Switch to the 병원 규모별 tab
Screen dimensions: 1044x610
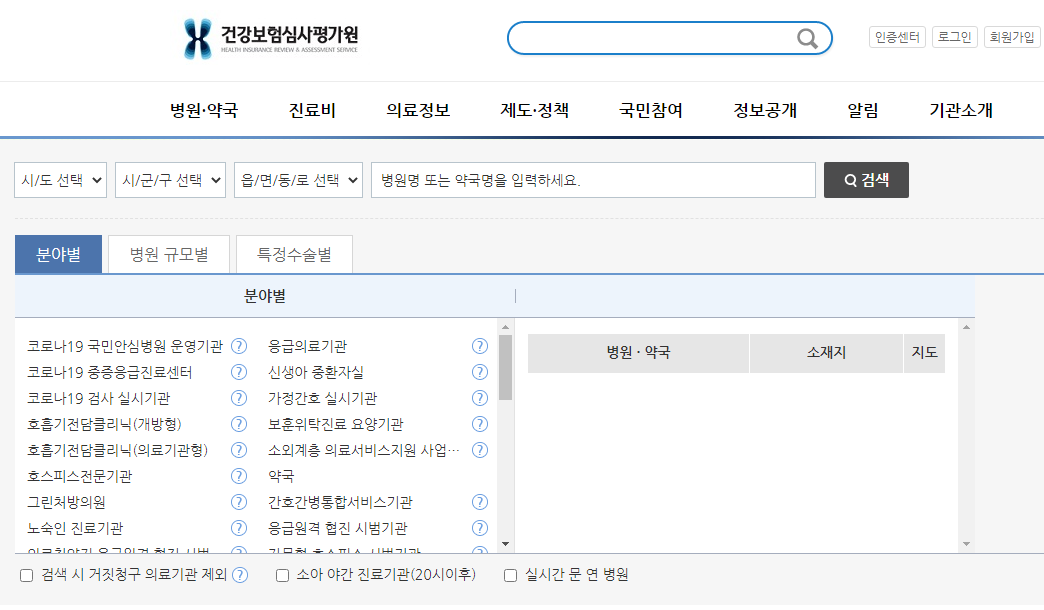169,255
